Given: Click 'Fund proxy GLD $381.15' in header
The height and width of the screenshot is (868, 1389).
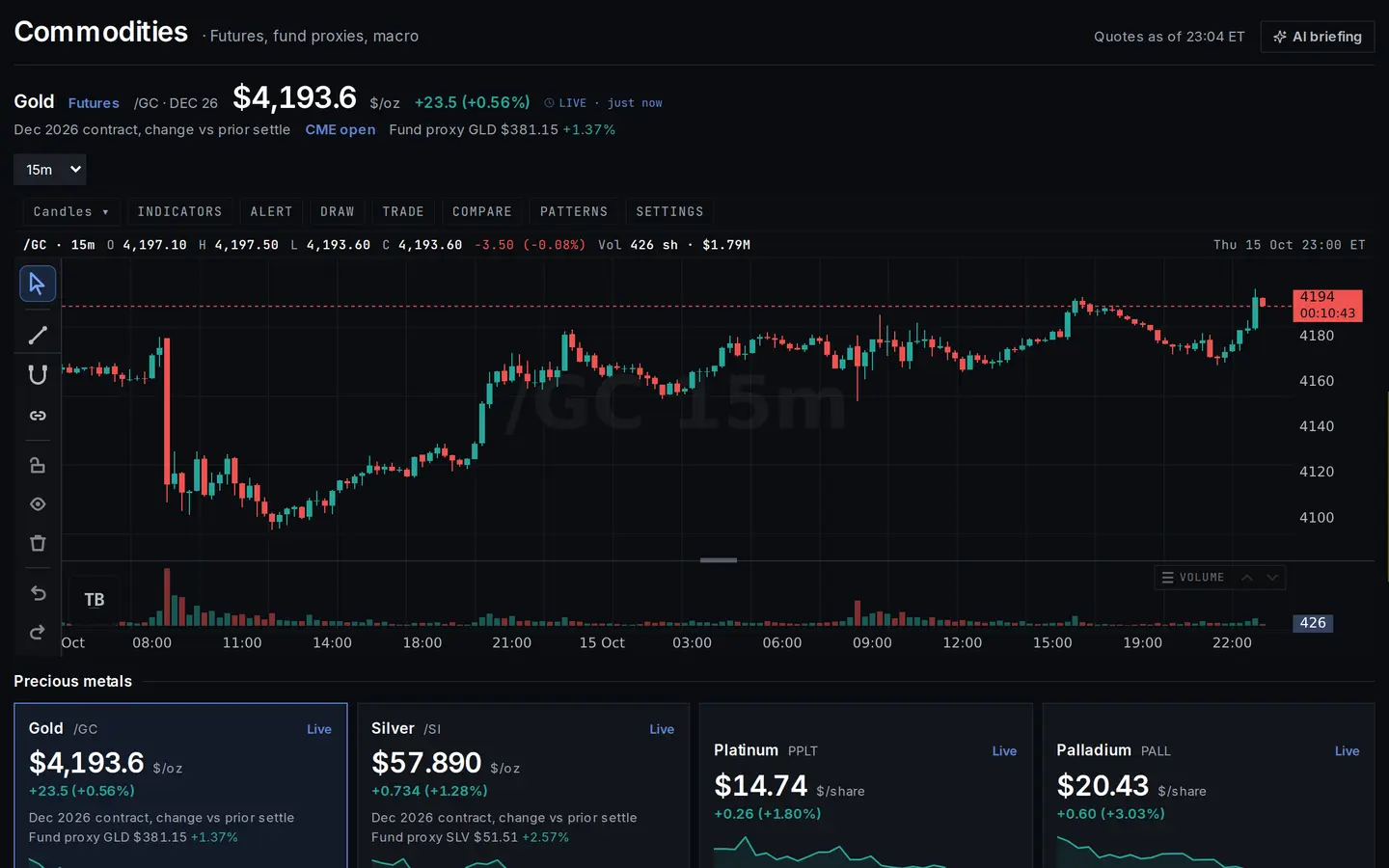Looking at the screenshot, I should click(474, 129).
